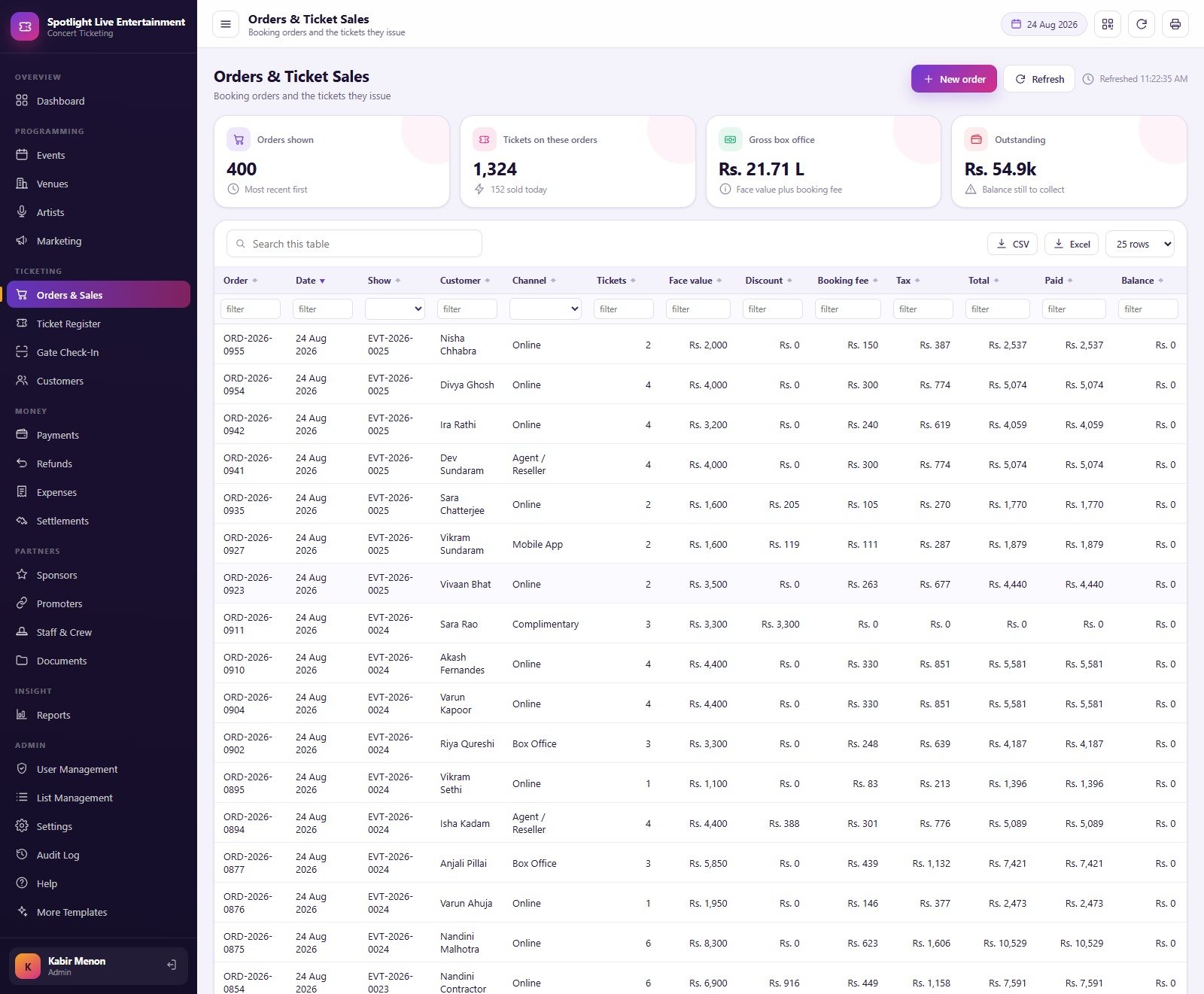Screen dimensions: 1204x994
Task: Click the Dashboard grid icon in sidebar
Action: (x=22, y=101)
